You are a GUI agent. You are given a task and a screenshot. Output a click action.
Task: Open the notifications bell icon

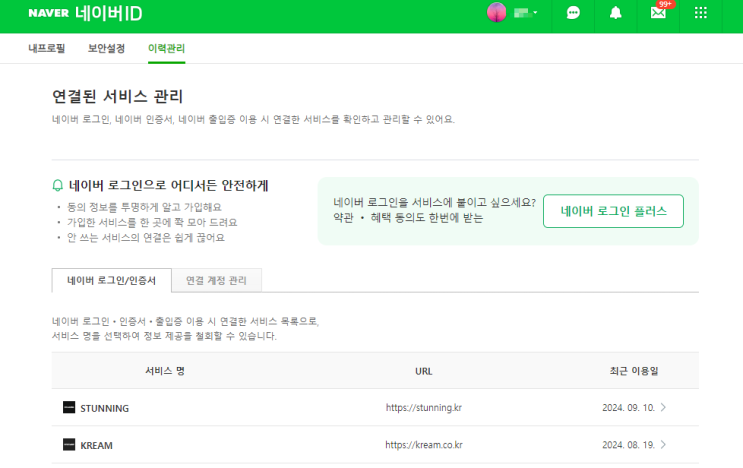coord(616,13)
